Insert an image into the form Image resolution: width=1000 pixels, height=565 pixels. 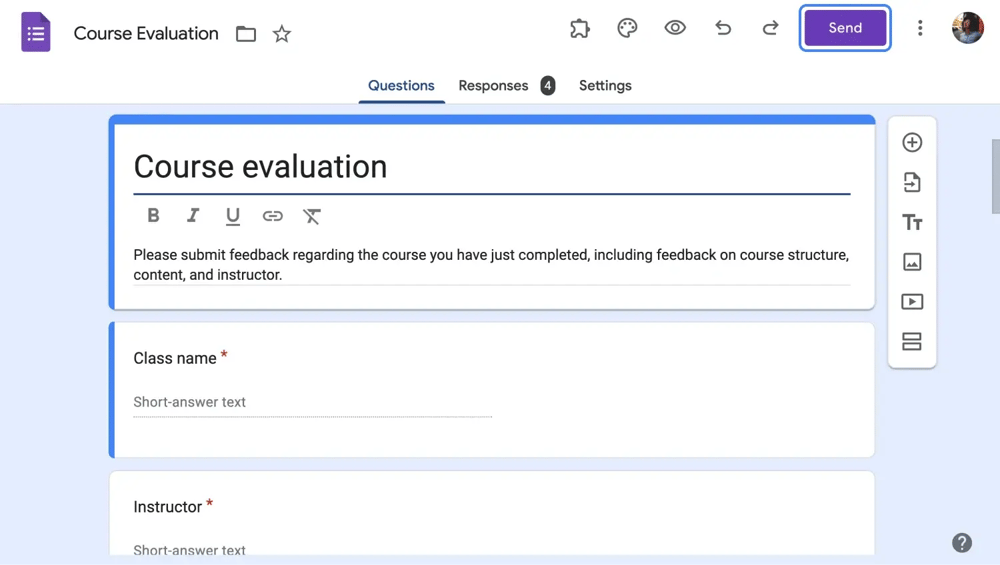912,262
